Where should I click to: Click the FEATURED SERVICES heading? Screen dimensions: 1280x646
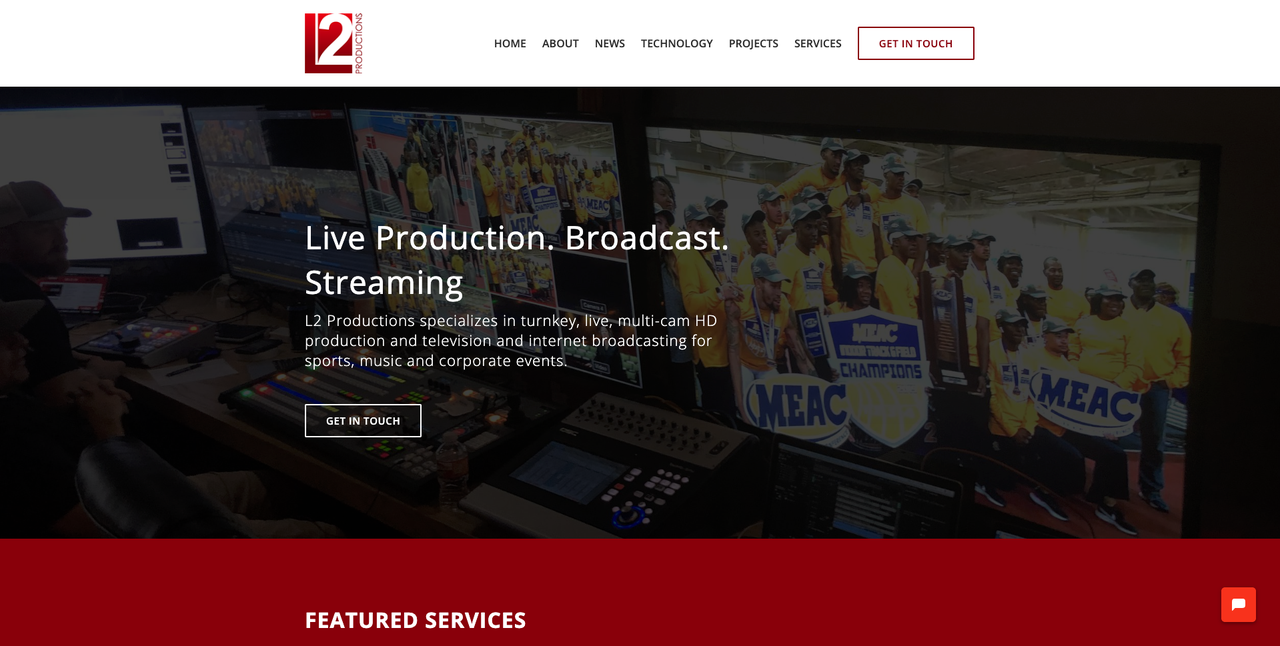(416, 620)
